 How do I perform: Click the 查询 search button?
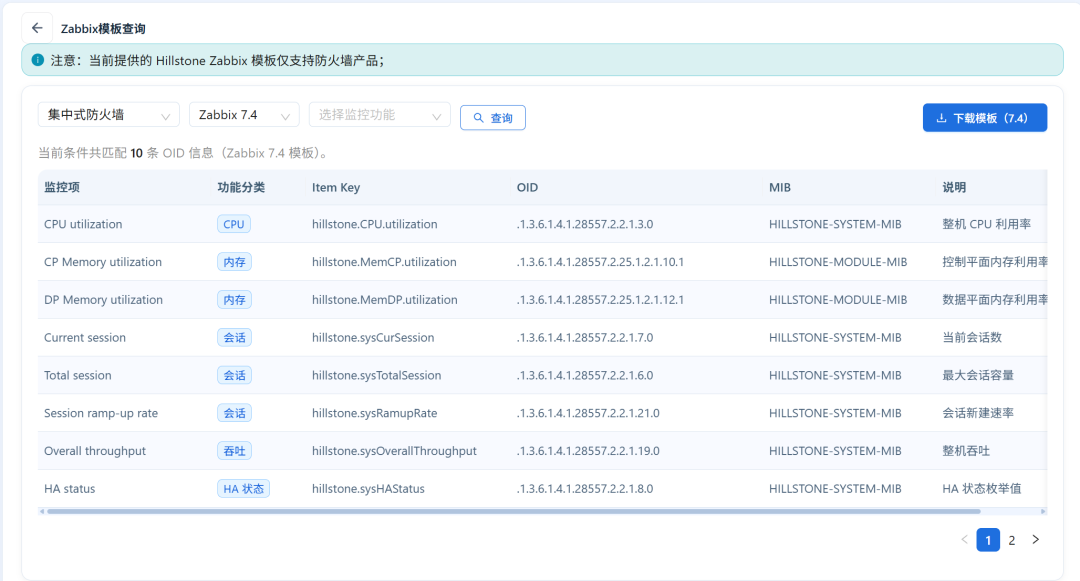[x=492, y=118]
